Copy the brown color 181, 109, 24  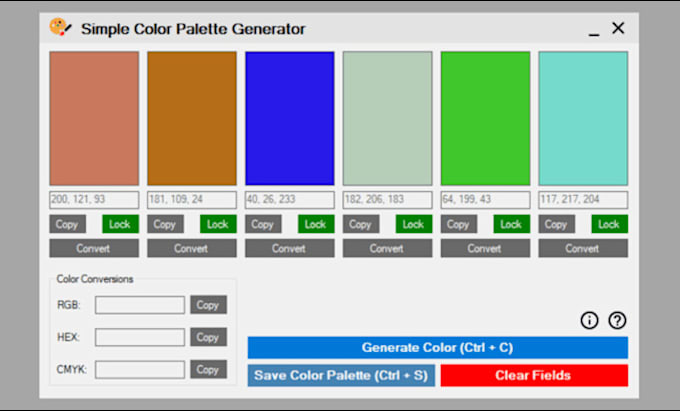(165, 224)
